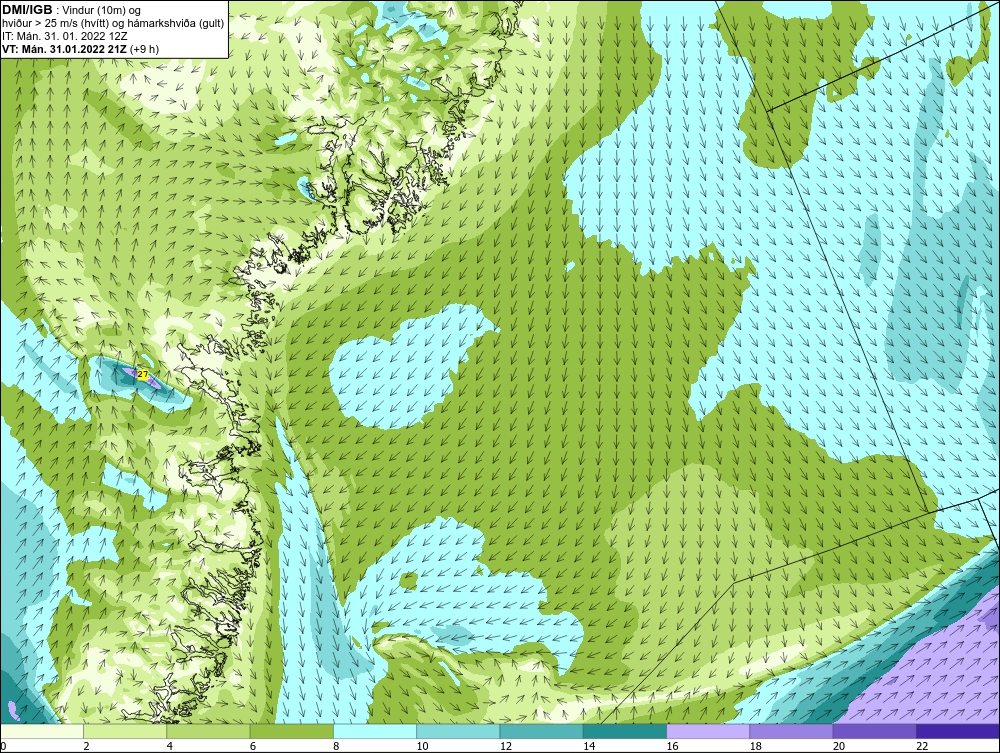Screen dimensions: 1000x753
Task: Select the 20–22 m/s purple legend swatch
Action: tap(875, 731)
